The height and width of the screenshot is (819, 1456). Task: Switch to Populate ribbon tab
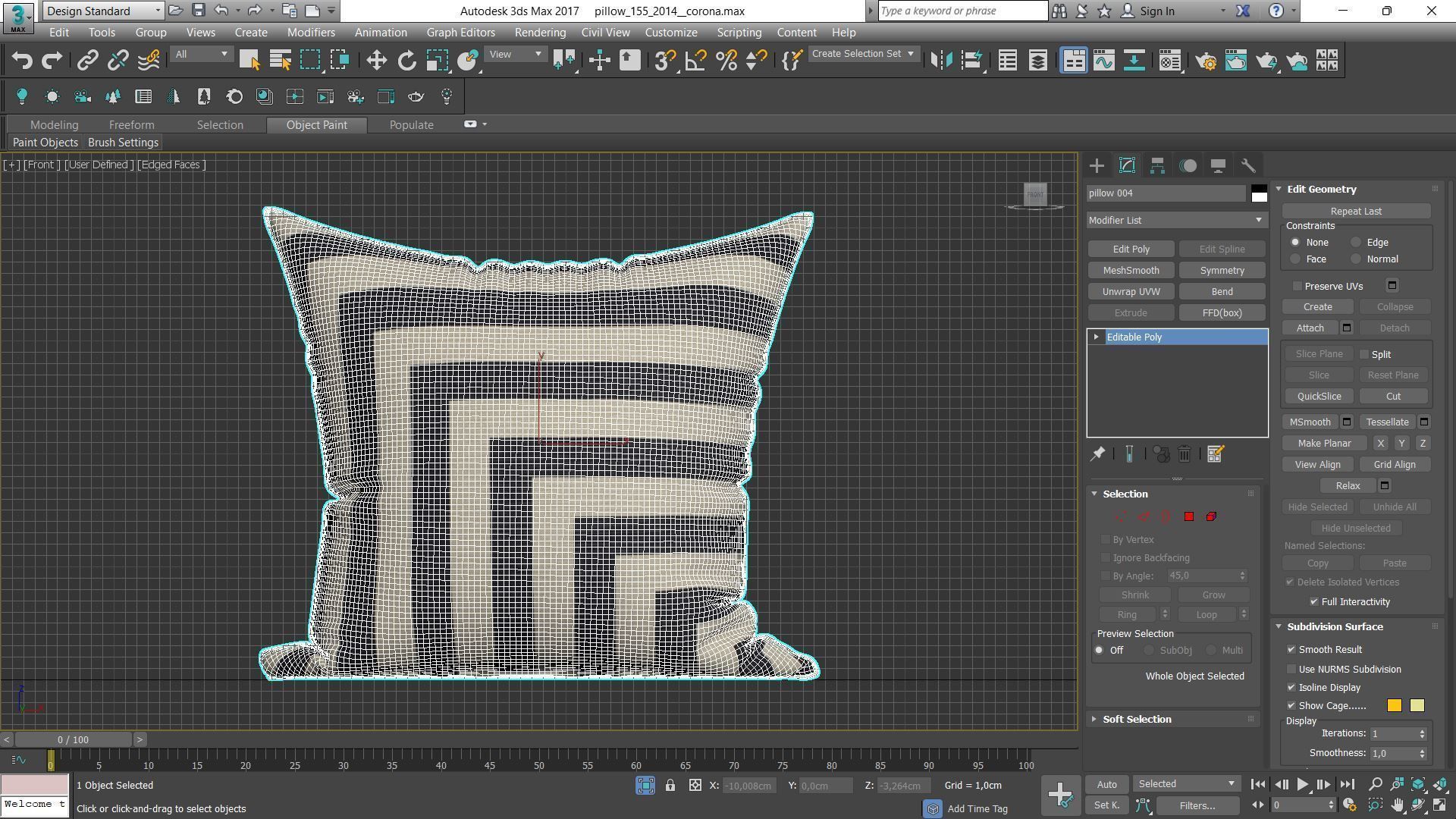411,124
